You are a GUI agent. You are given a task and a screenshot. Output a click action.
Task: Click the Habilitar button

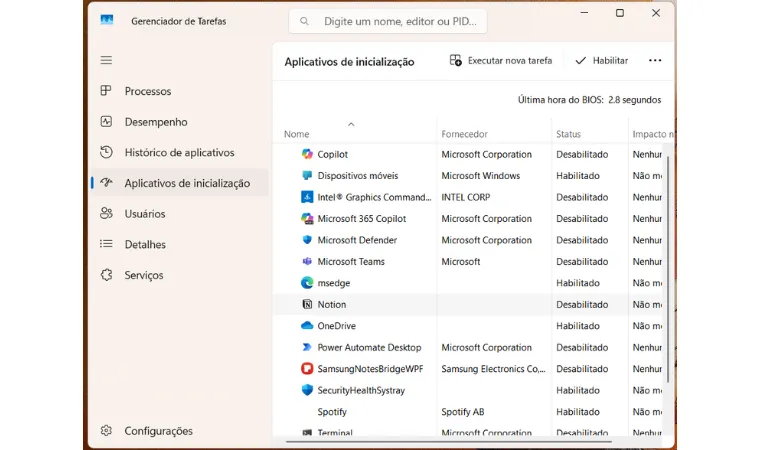click(601, 61)
